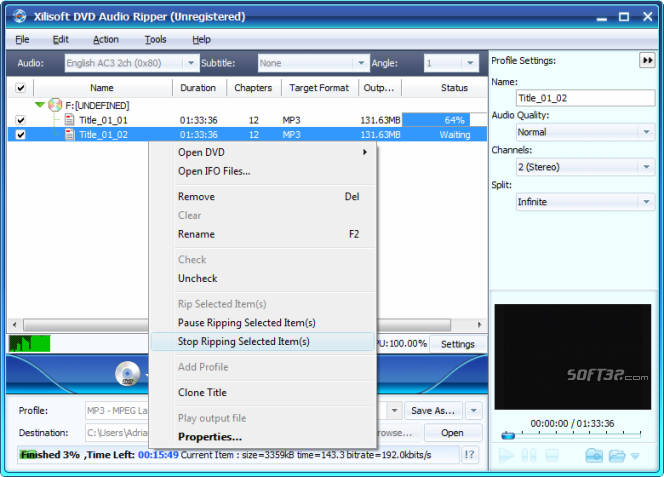Viewport: 664px width, 477px height.
Task: Click the file icon of Title_01_02
Action: [69, 134]
